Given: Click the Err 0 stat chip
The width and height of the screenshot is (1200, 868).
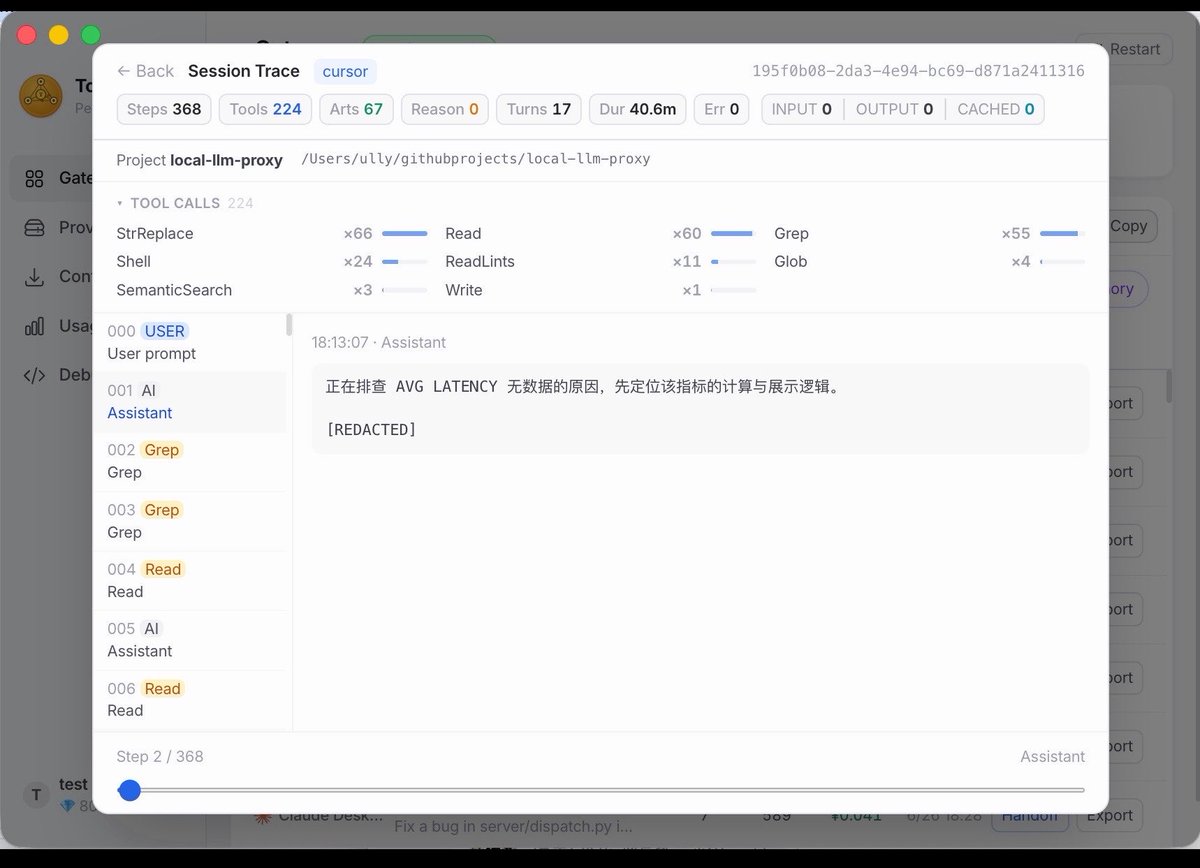Looking at the screenshot, I should [x=721, y=109].
